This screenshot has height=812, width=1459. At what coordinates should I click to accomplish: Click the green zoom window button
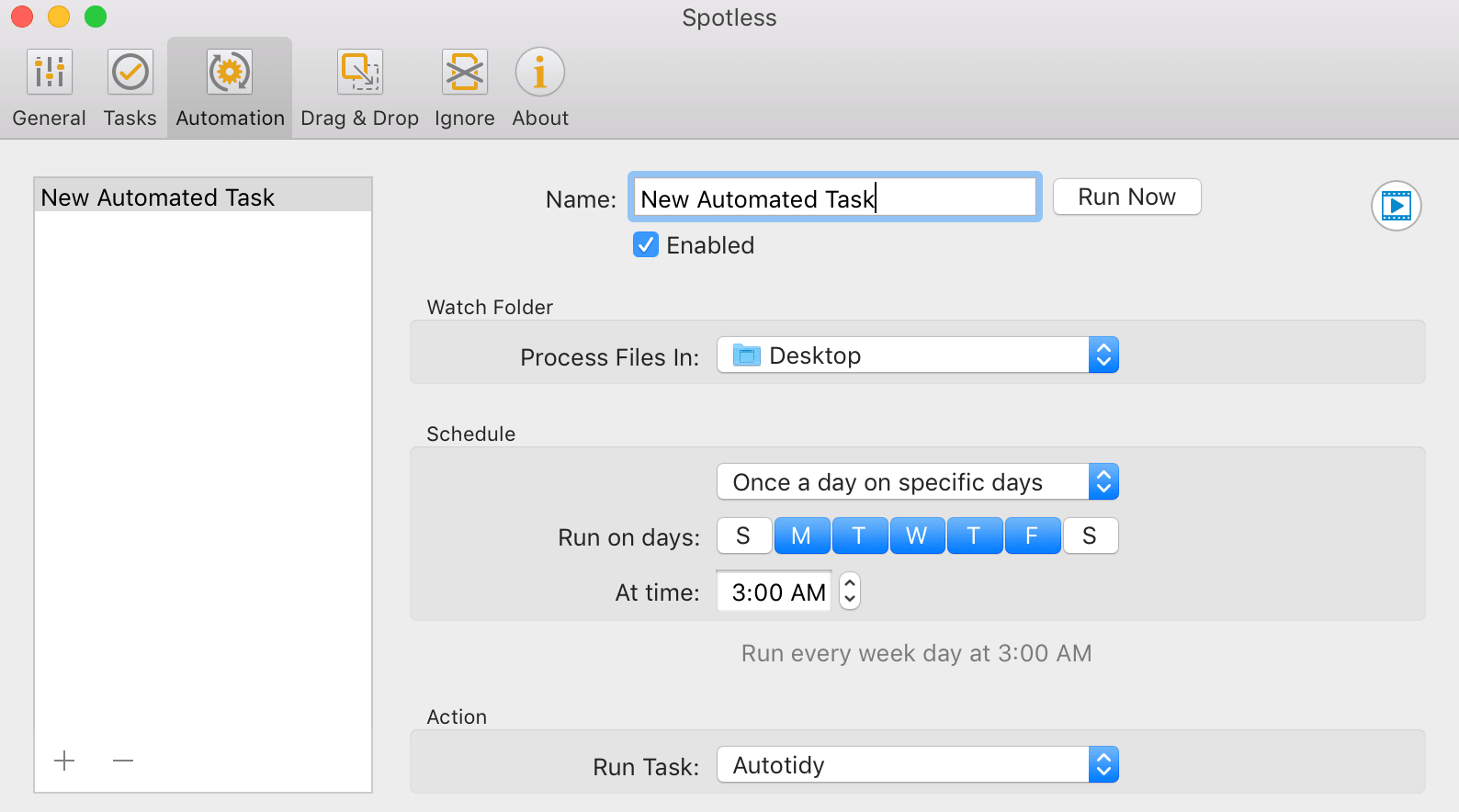pos(96,17)
